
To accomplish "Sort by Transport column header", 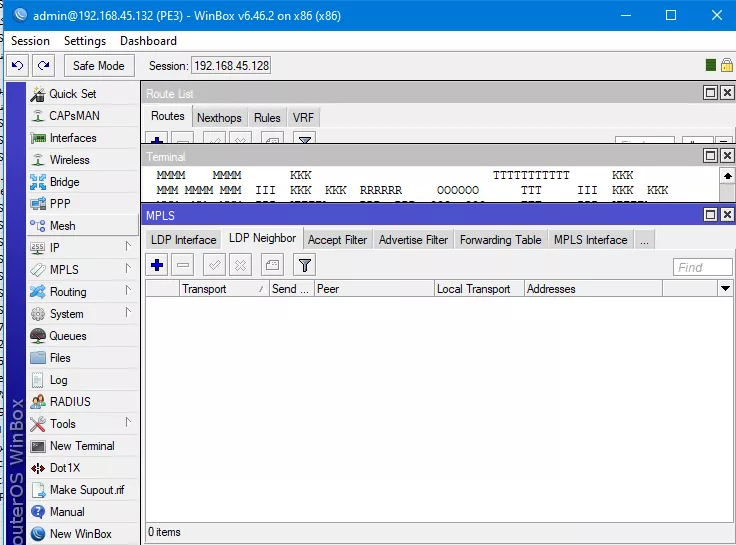I will 224,289.
